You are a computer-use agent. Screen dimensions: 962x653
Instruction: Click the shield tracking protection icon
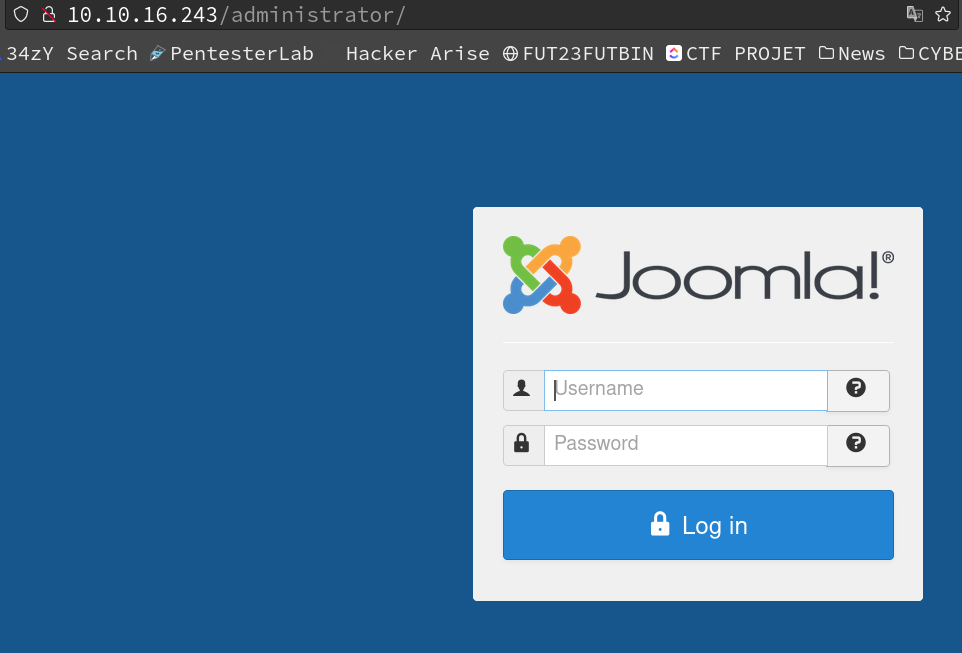21,14
